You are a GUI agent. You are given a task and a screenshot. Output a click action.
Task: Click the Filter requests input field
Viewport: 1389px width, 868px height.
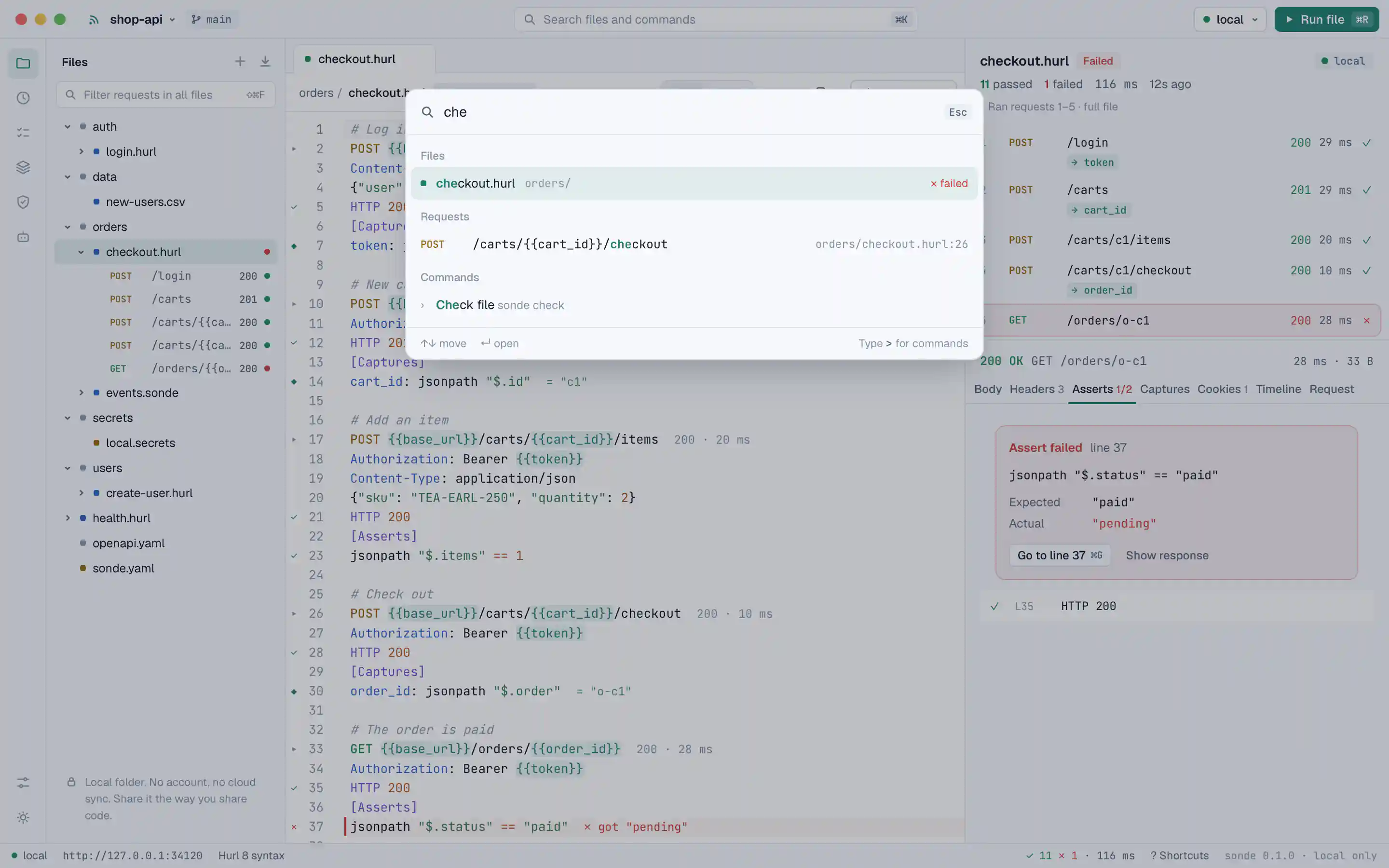click(165, 95)
